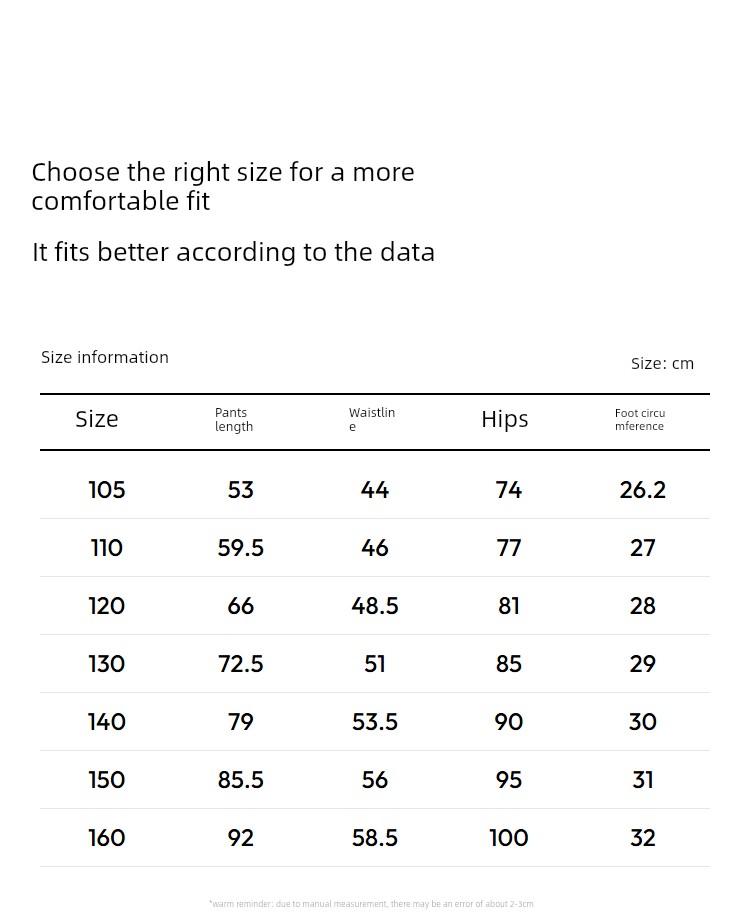The width and height of the screenshot is (750, 913).
Task: Pick the size 130 row label
Action: tap(107, 664)
